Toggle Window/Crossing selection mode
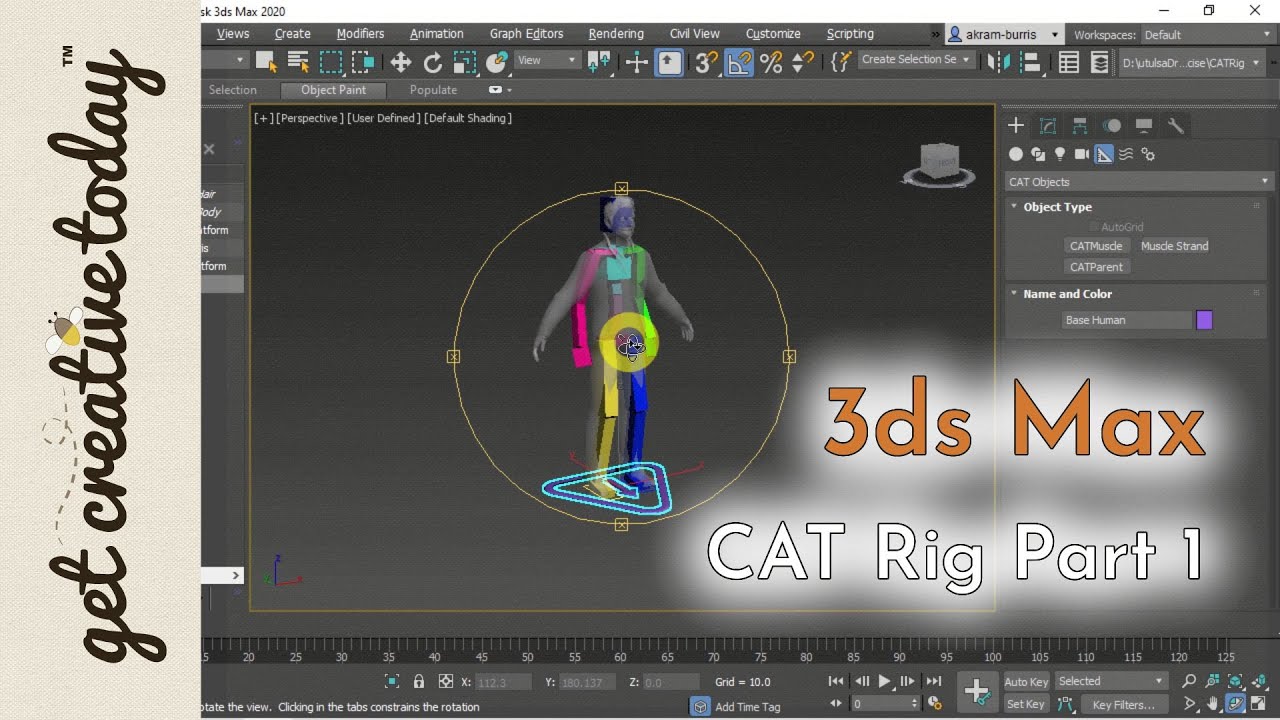This screenshot has width=1280, height=720. coord(363,62)
